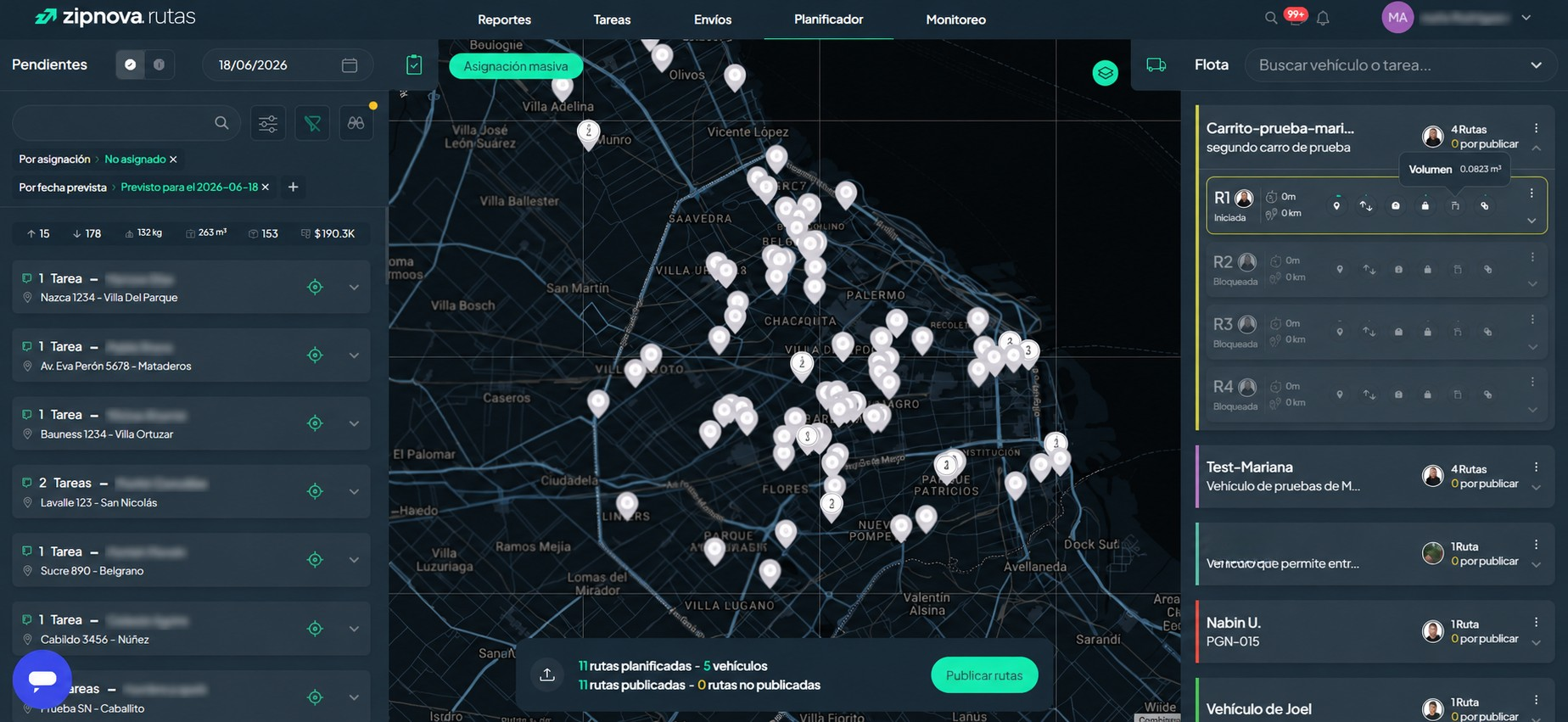Open the global search magnifier in header
Viewport: 1568px width, 722px height.
click(1270, 18)
